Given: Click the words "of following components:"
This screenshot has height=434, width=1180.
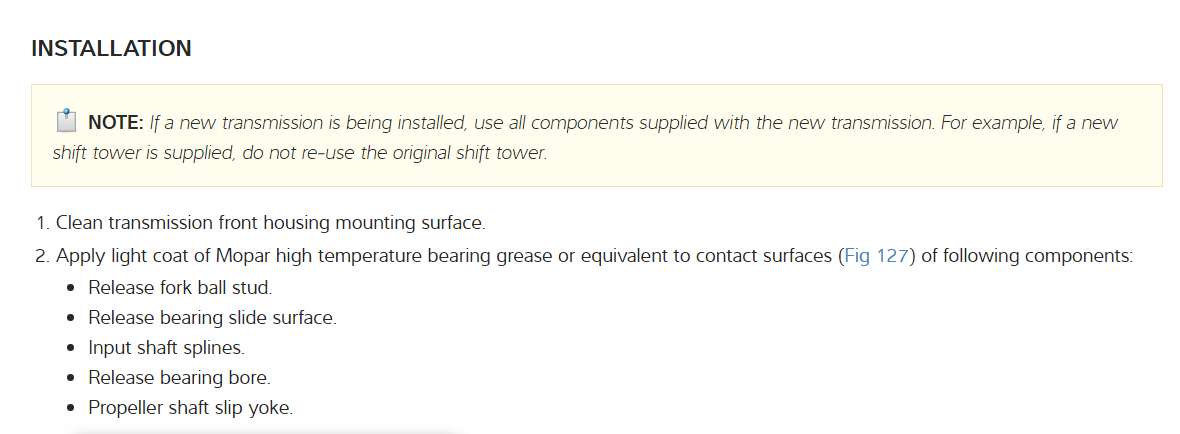Looking at the screenshot, I should 1026,255.
